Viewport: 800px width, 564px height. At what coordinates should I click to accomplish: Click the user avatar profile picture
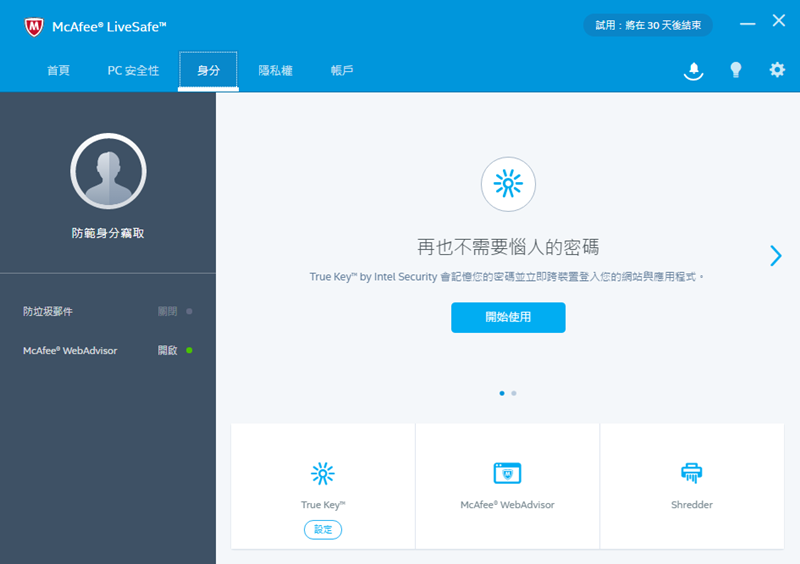[108, 171]
